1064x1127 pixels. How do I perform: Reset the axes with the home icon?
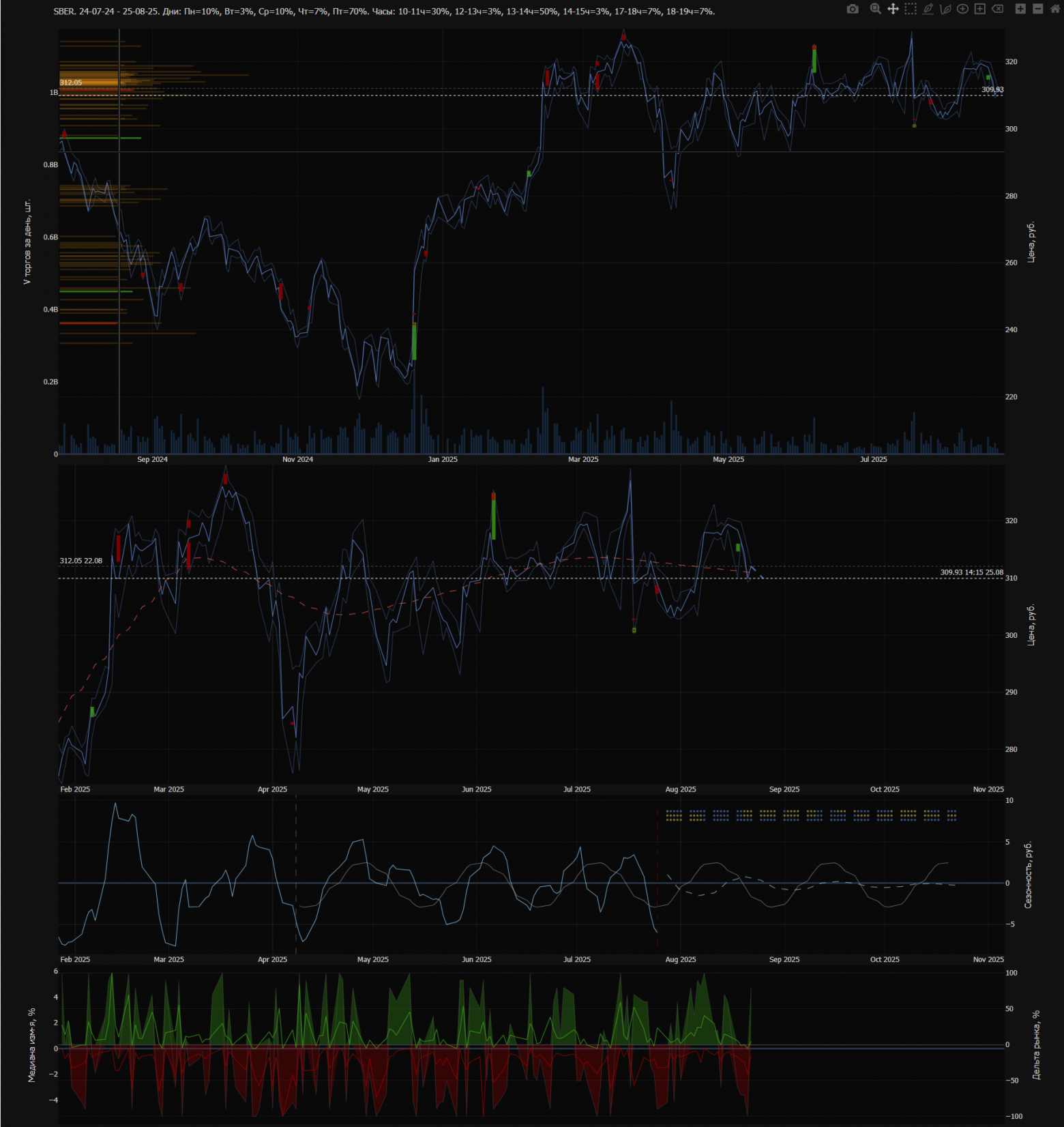(x=1054, y=9)
